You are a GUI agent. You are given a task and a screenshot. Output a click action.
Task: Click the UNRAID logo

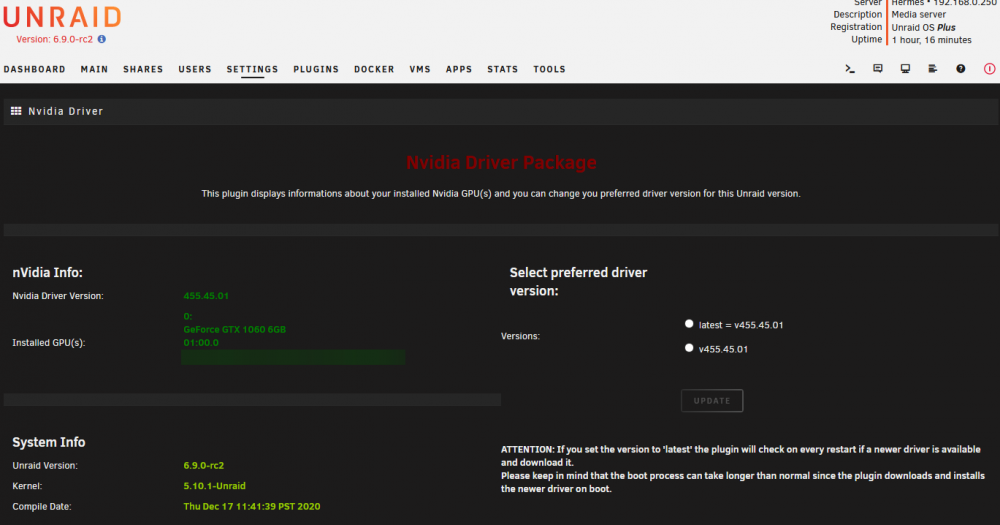tap(62, 17)
